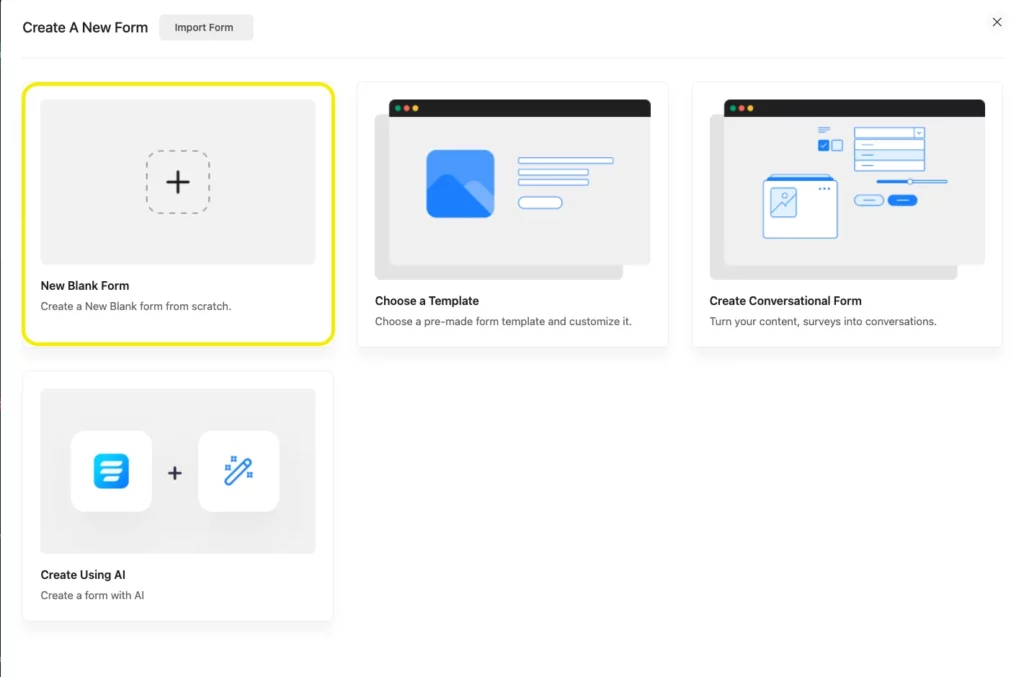Click 'Create a New Blank form from scratch.' text
Viewport: 1024px width, 677px height.
(136, 306)
